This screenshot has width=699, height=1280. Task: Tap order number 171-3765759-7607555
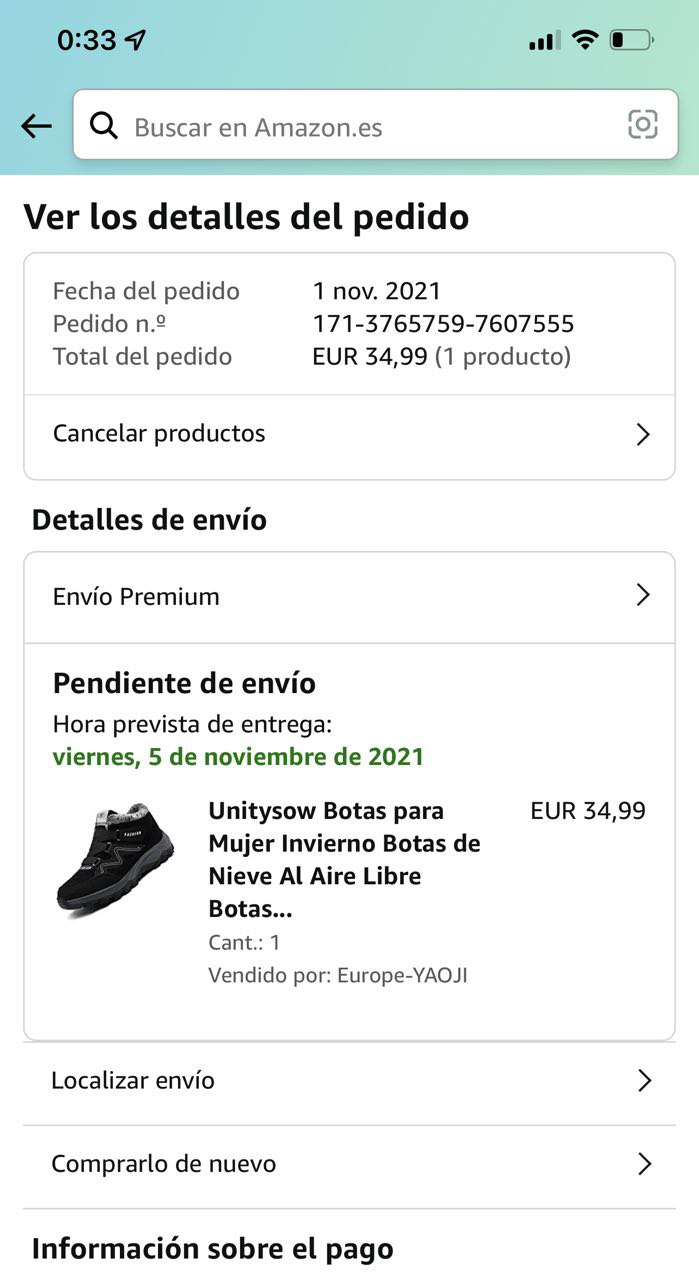[443, 324]
